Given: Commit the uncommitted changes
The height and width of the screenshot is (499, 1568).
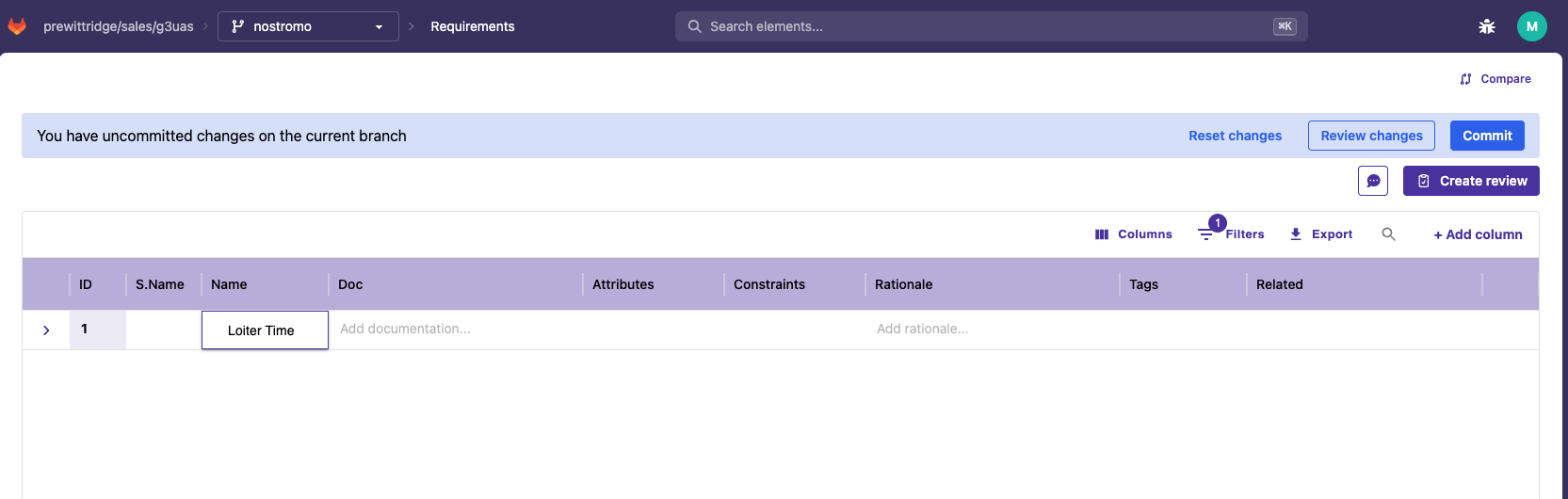Looking at the screenshot, I should click(x=1487, y=136).
